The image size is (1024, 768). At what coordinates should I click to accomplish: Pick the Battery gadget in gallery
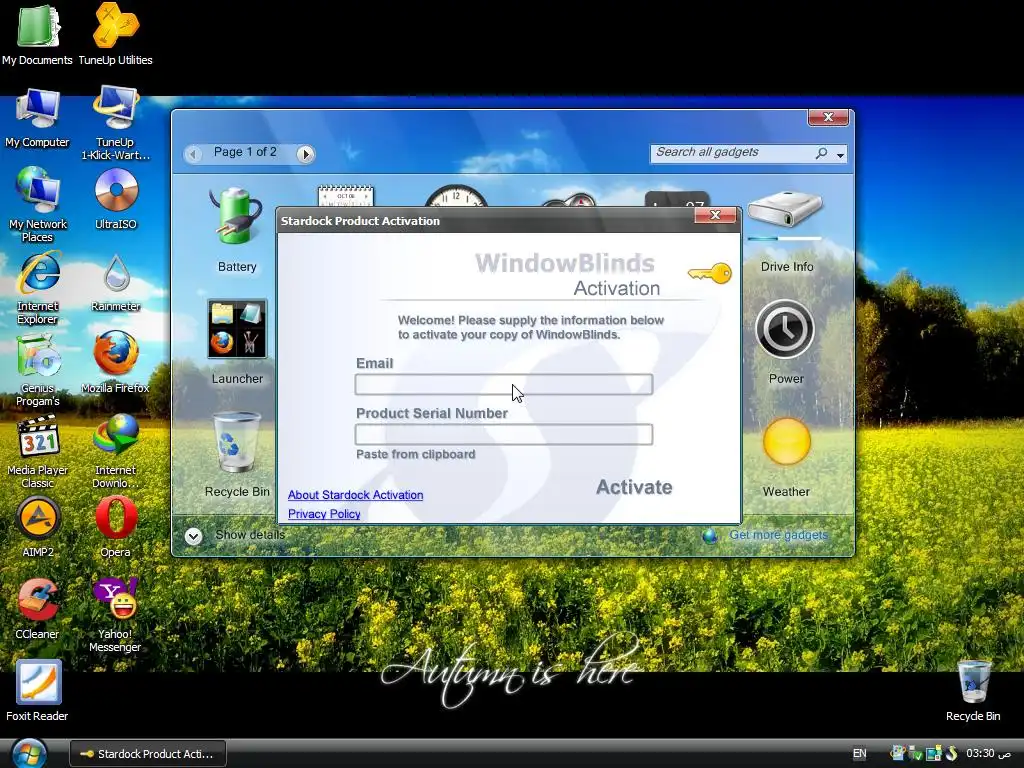click(x=236, y=230)
